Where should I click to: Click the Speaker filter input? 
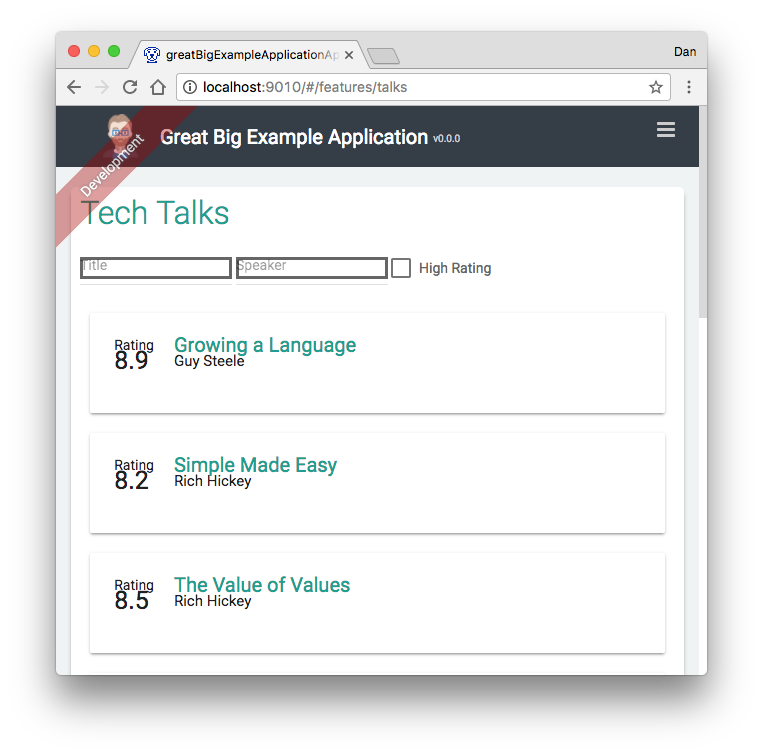point(312,268)
